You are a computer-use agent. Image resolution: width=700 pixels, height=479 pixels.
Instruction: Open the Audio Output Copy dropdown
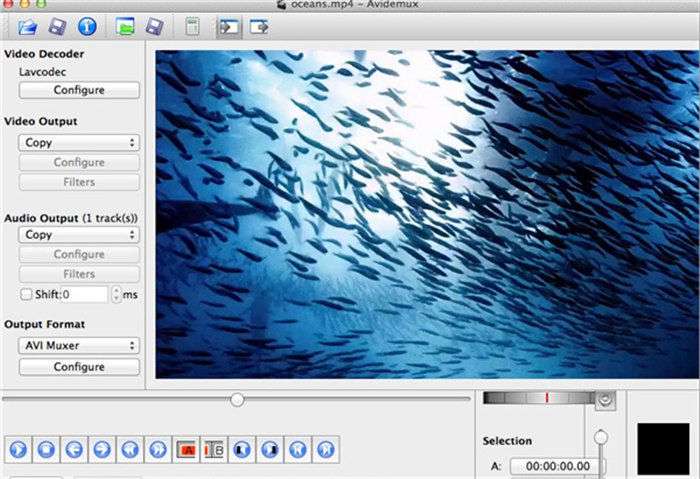coord(79,234)
